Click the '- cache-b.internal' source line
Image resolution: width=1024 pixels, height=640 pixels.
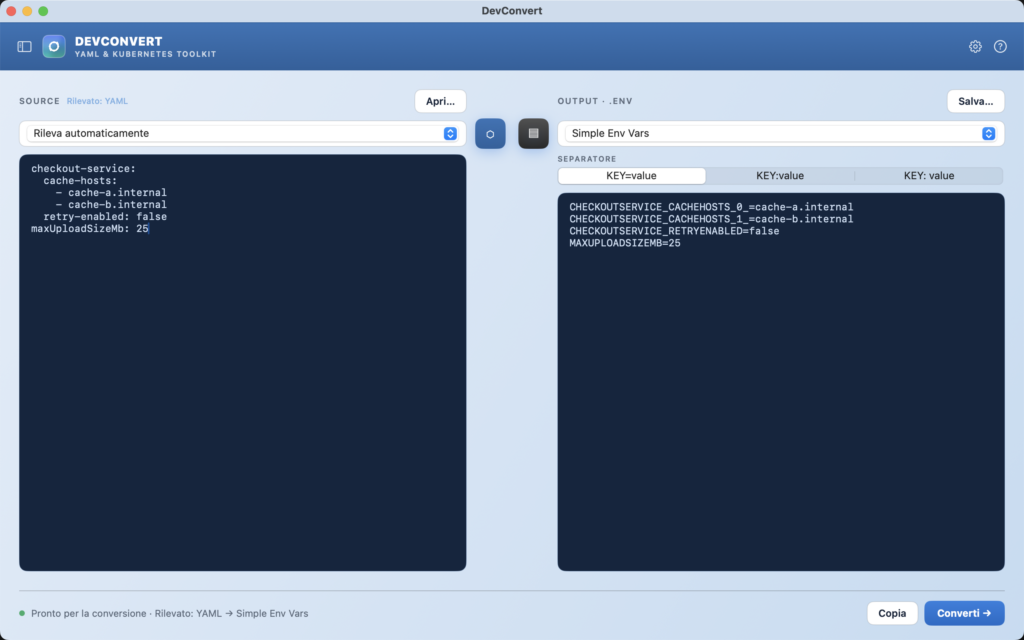[x=111, y=204]
